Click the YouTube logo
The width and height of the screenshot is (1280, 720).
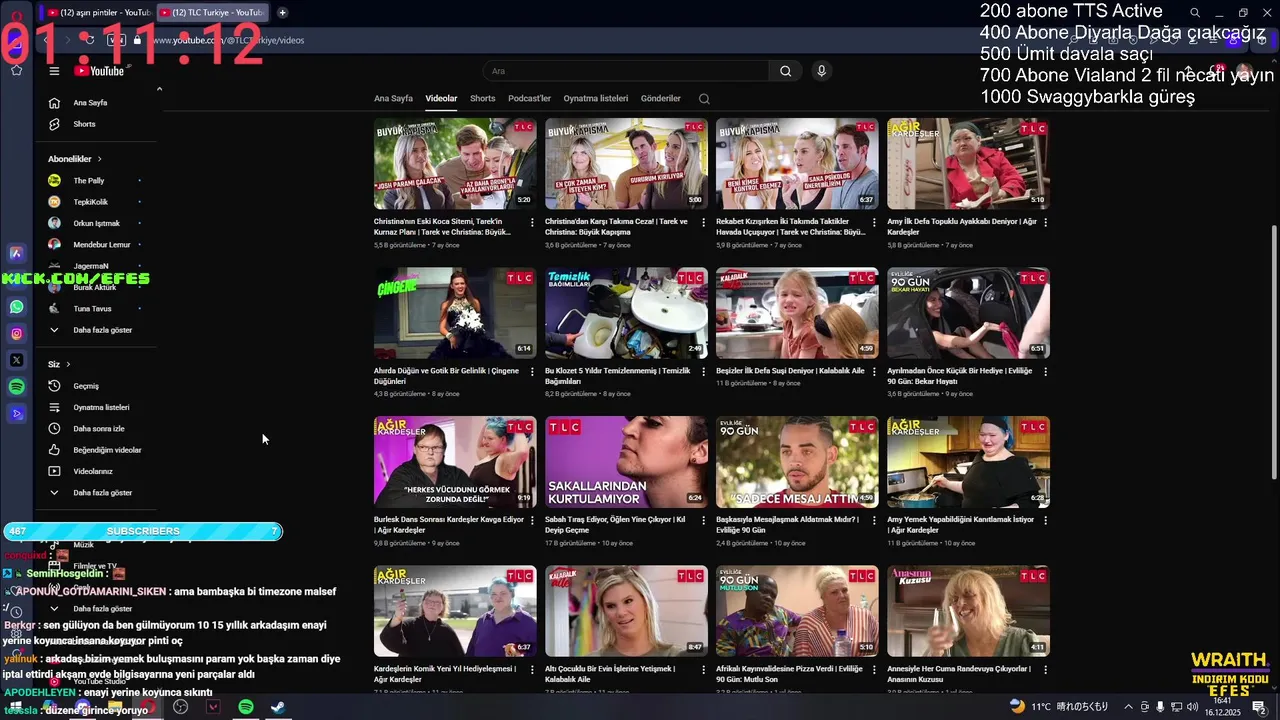99,71
